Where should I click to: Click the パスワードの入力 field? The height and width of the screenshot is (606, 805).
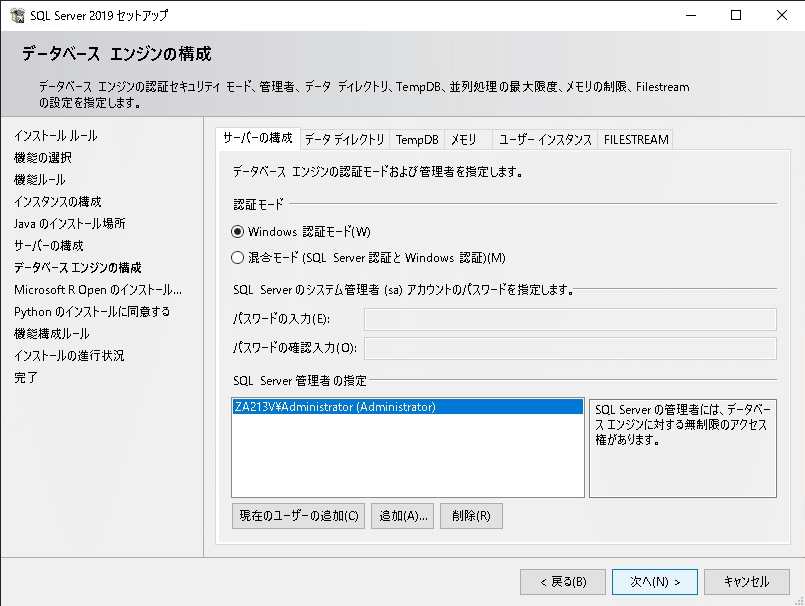[x=570, y=319]
